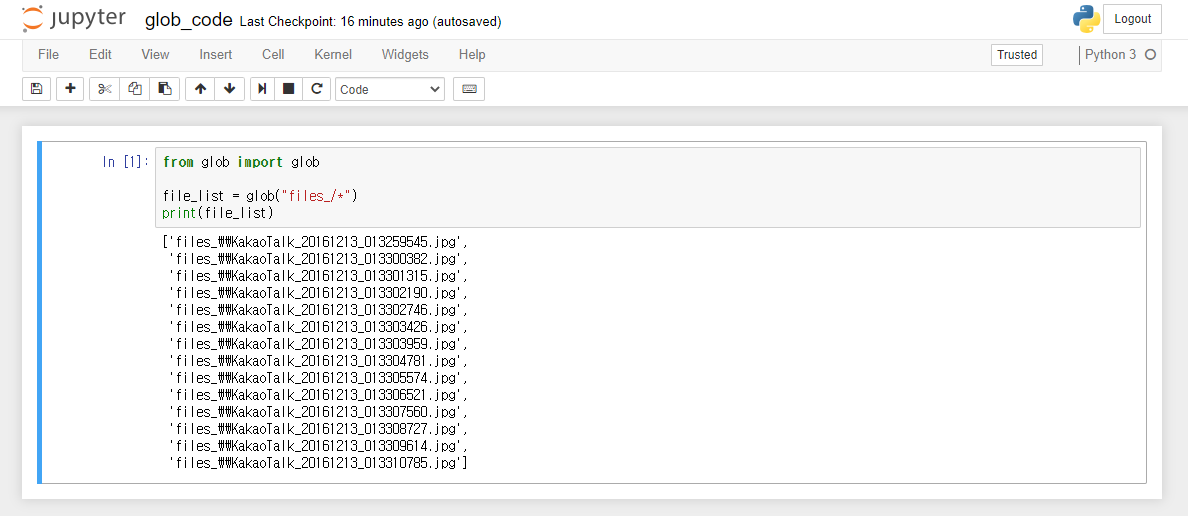Image resolution: width=1188 pixels, height=516 pixels.
Task: Open the Widgets menu
Action: click(405, 55)
